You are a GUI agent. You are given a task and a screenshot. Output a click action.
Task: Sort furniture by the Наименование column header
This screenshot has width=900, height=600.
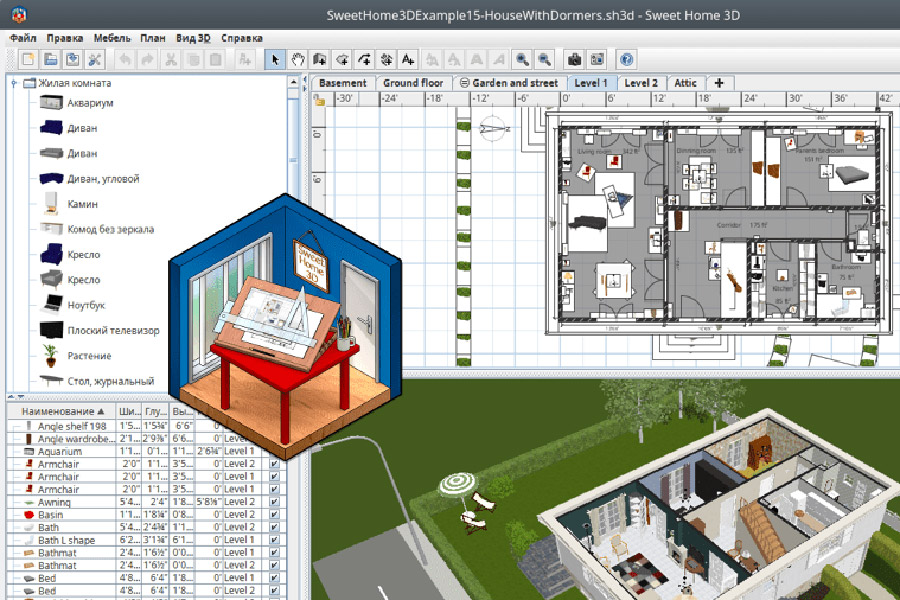(62, 411)
